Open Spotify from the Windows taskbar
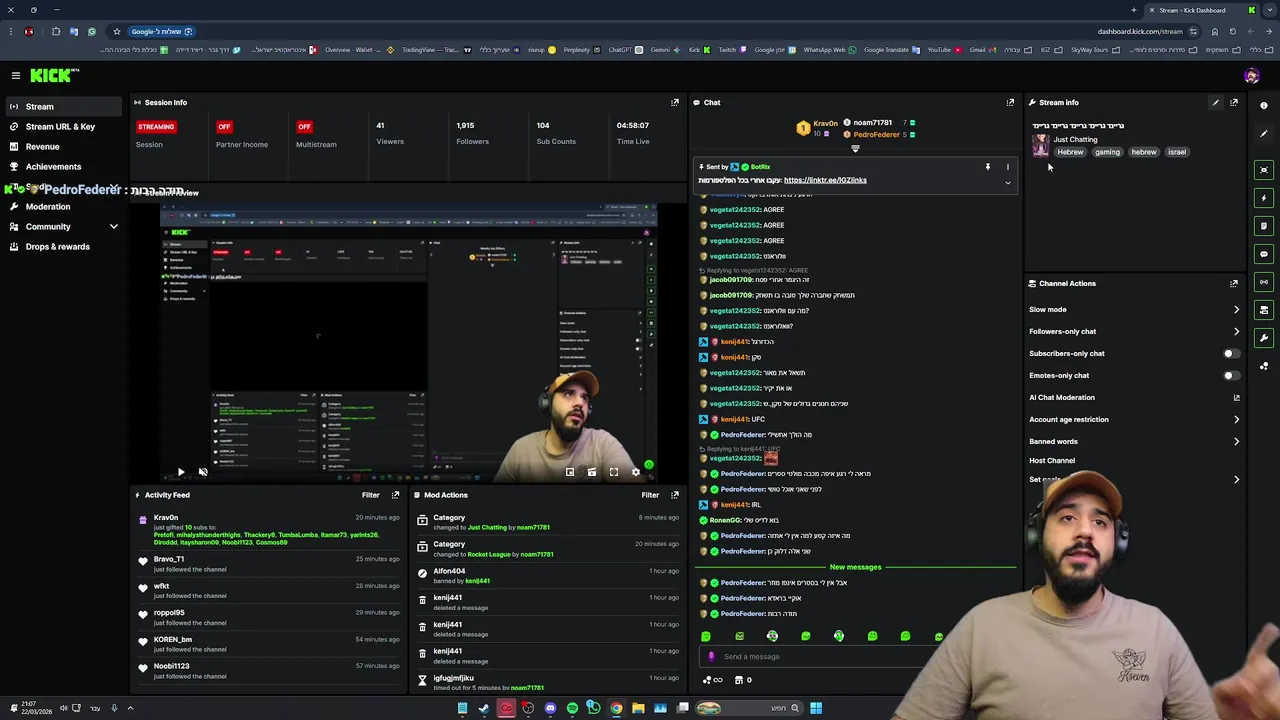Screen dimensions: 1280x720 (572, 708)
